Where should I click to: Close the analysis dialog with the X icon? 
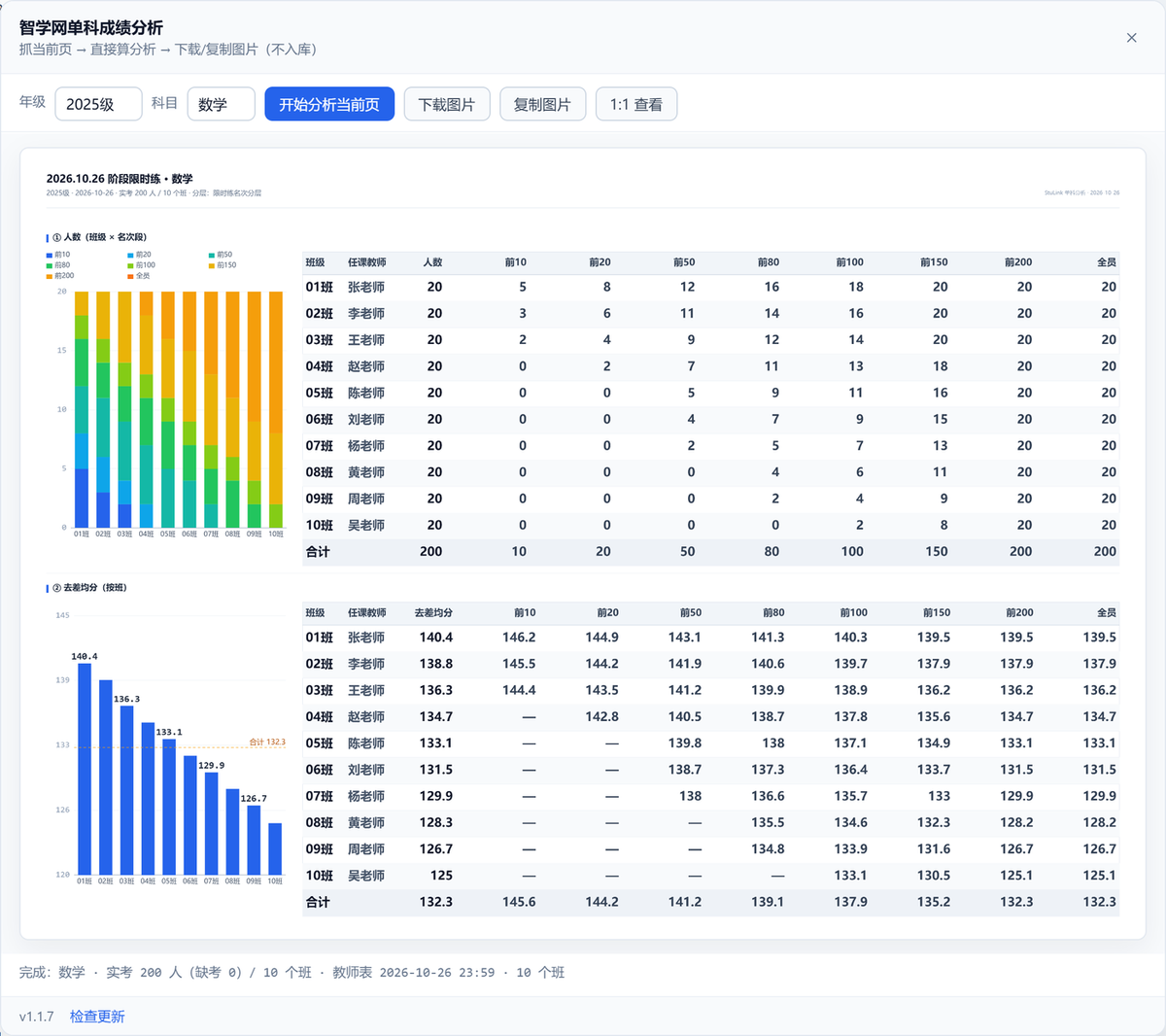coord(1131,38)
